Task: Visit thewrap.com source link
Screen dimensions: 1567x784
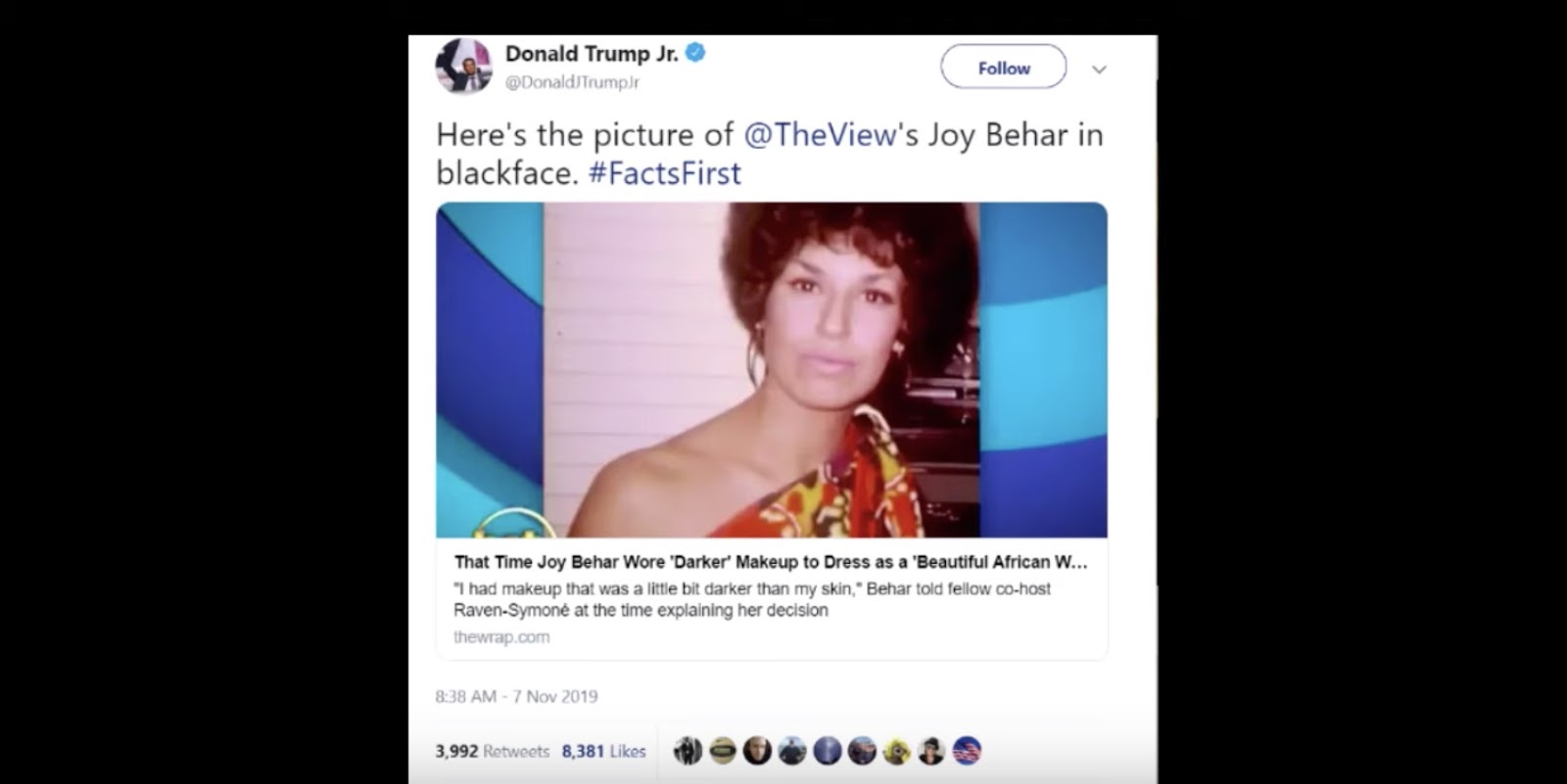Action: [501, 637]
